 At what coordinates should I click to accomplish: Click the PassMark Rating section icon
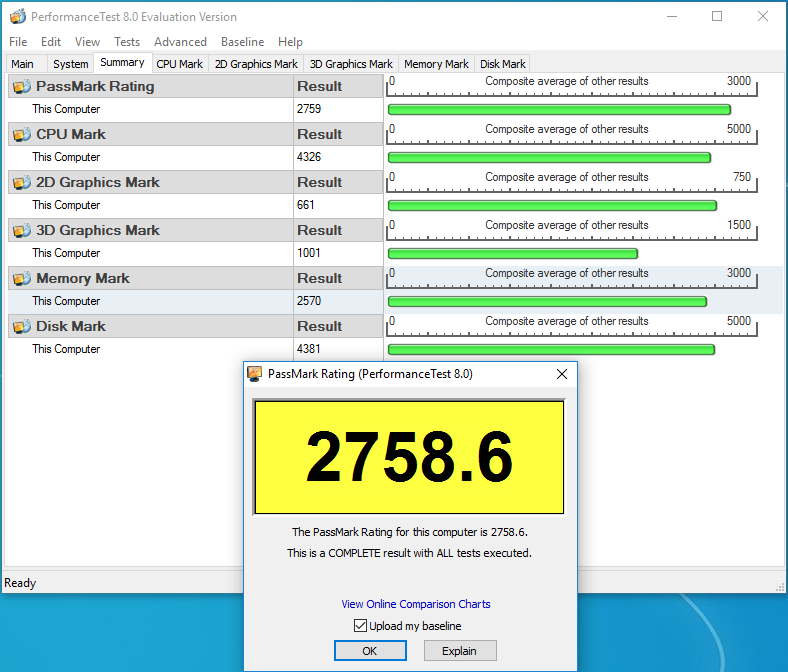(x=22, y=86)
